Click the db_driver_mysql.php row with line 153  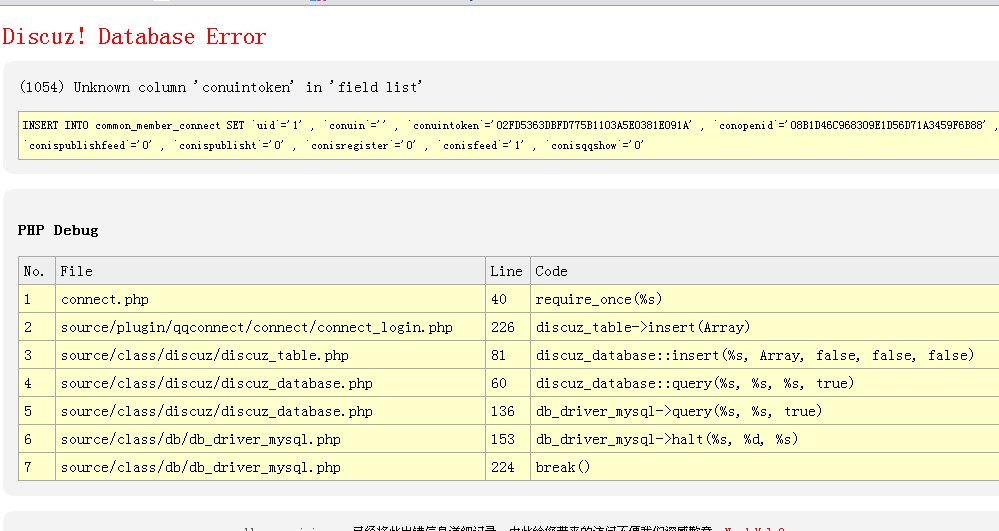click(201, 439)
